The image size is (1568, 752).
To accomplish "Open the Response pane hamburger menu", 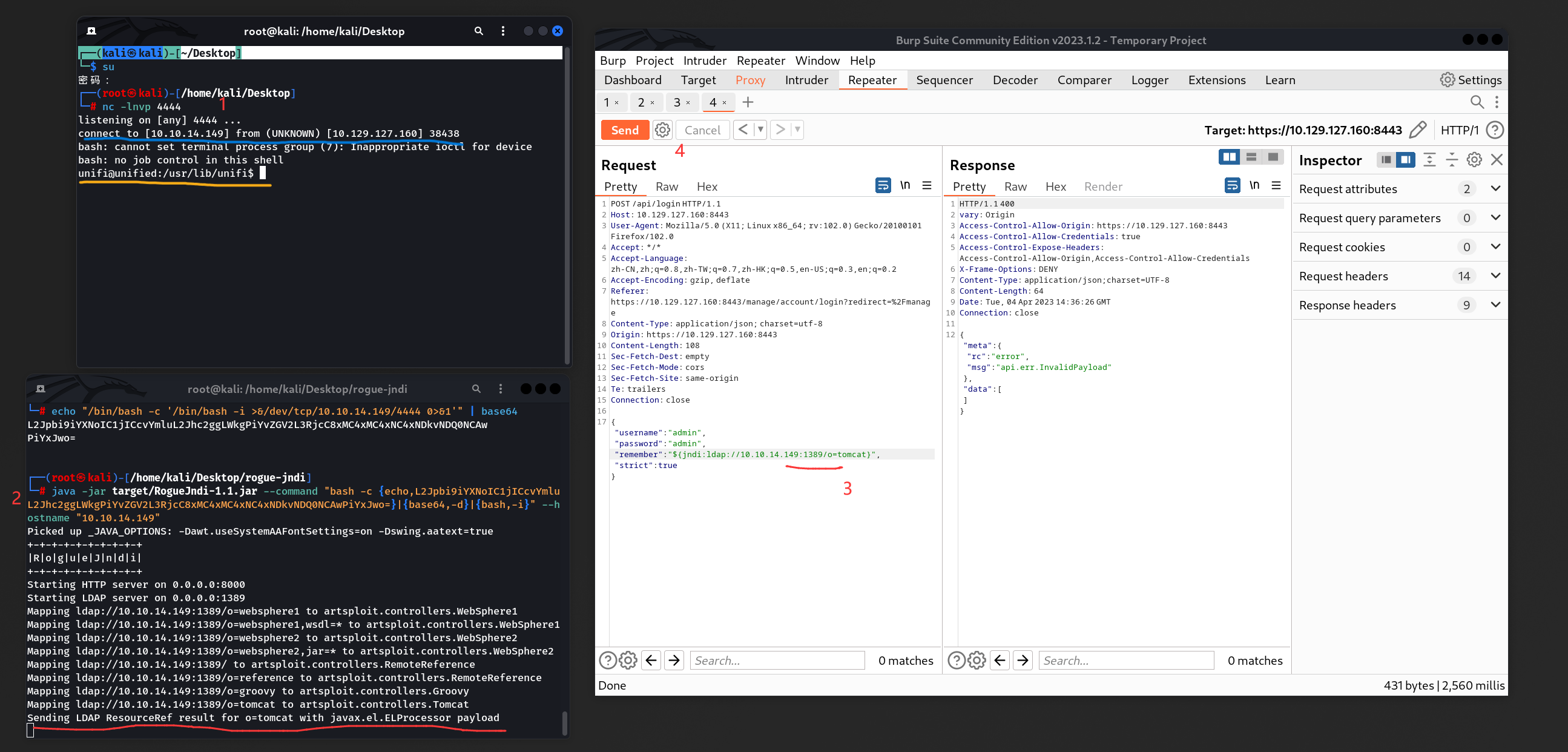I will tap(1276, 185).
